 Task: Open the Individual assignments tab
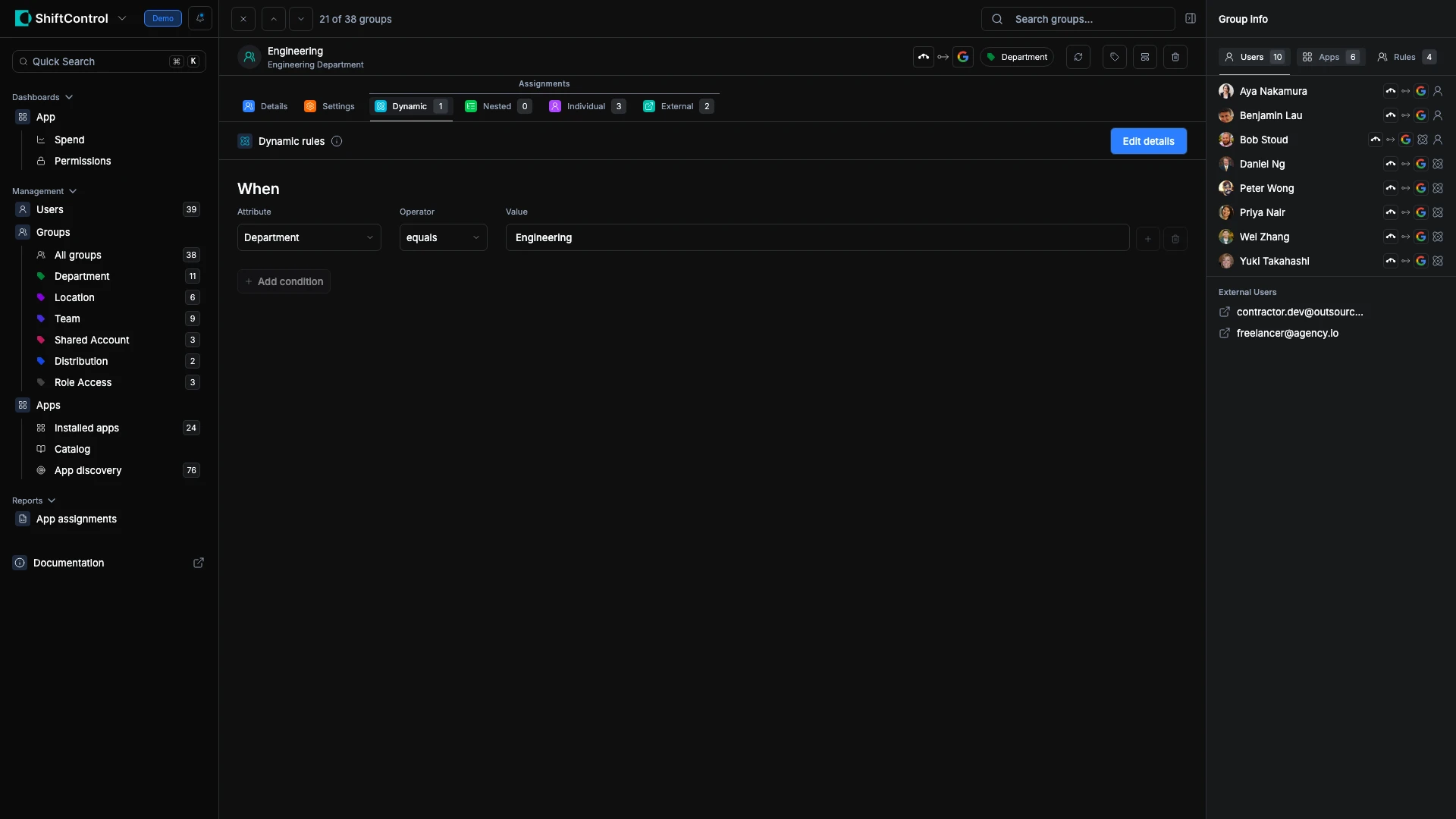click(x=586, y=106)
